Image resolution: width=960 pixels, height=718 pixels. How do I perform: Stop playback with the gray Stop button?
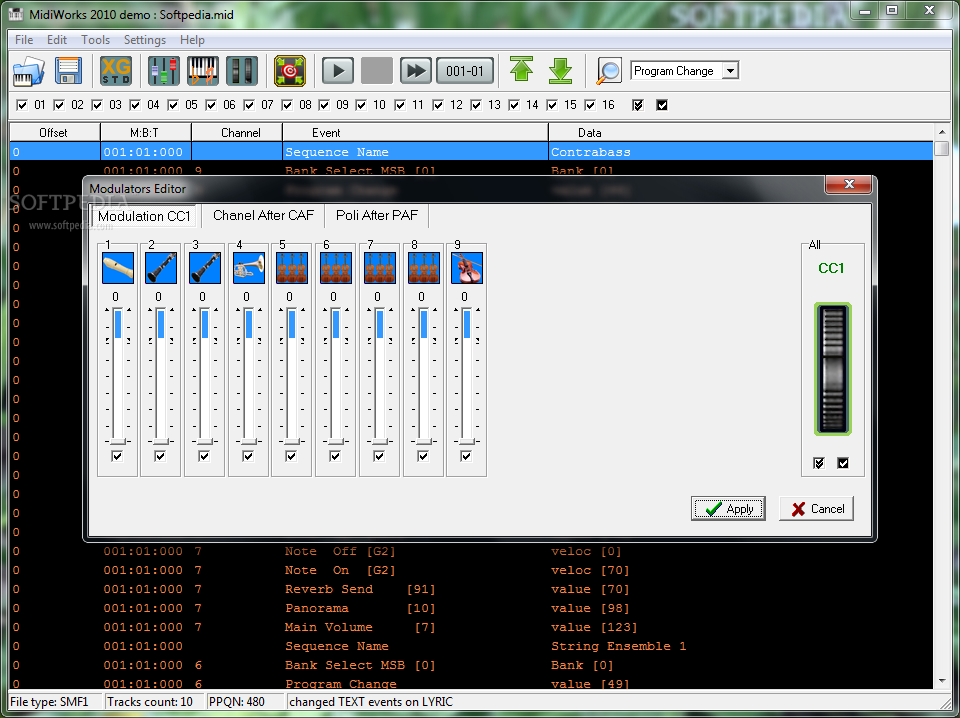[377, 71]
